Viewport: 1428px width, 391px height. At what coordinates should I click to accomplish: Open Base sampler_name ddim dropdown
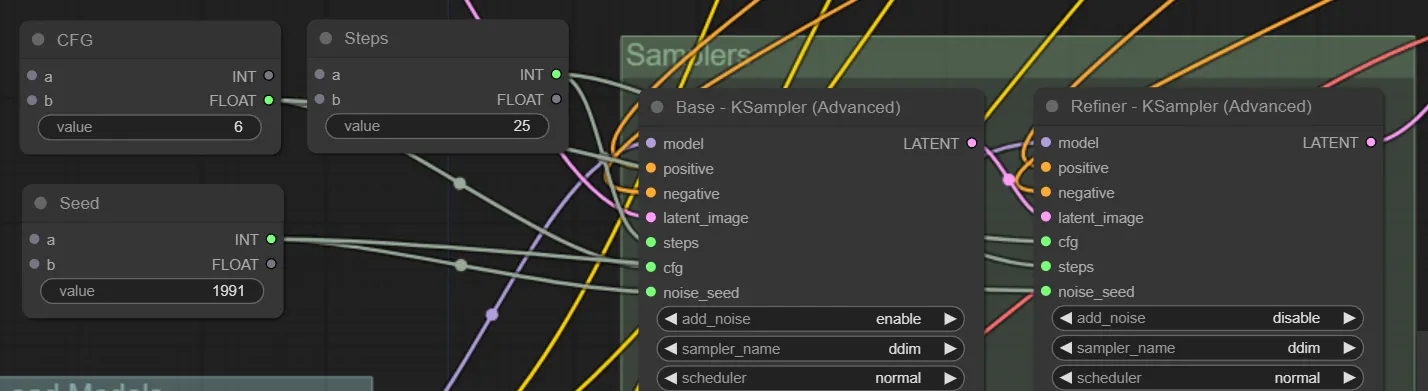click(x=811, y=349)
